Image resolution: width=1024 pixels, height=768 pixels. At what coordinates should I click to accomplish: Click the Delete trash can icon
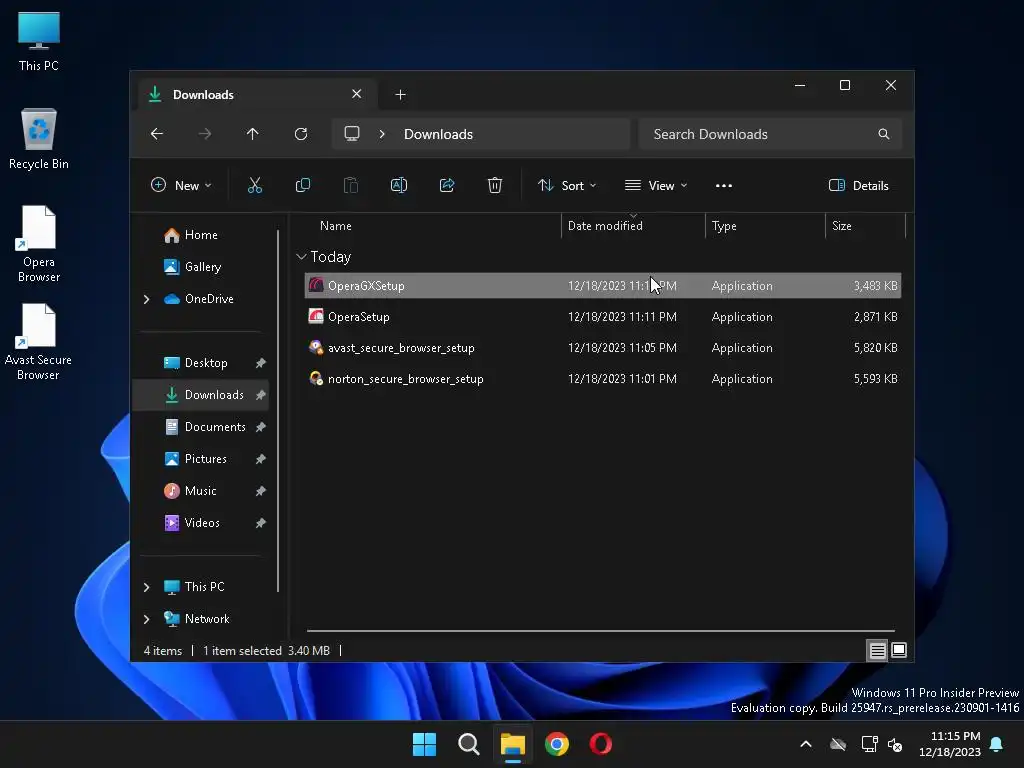pos(494,185)
